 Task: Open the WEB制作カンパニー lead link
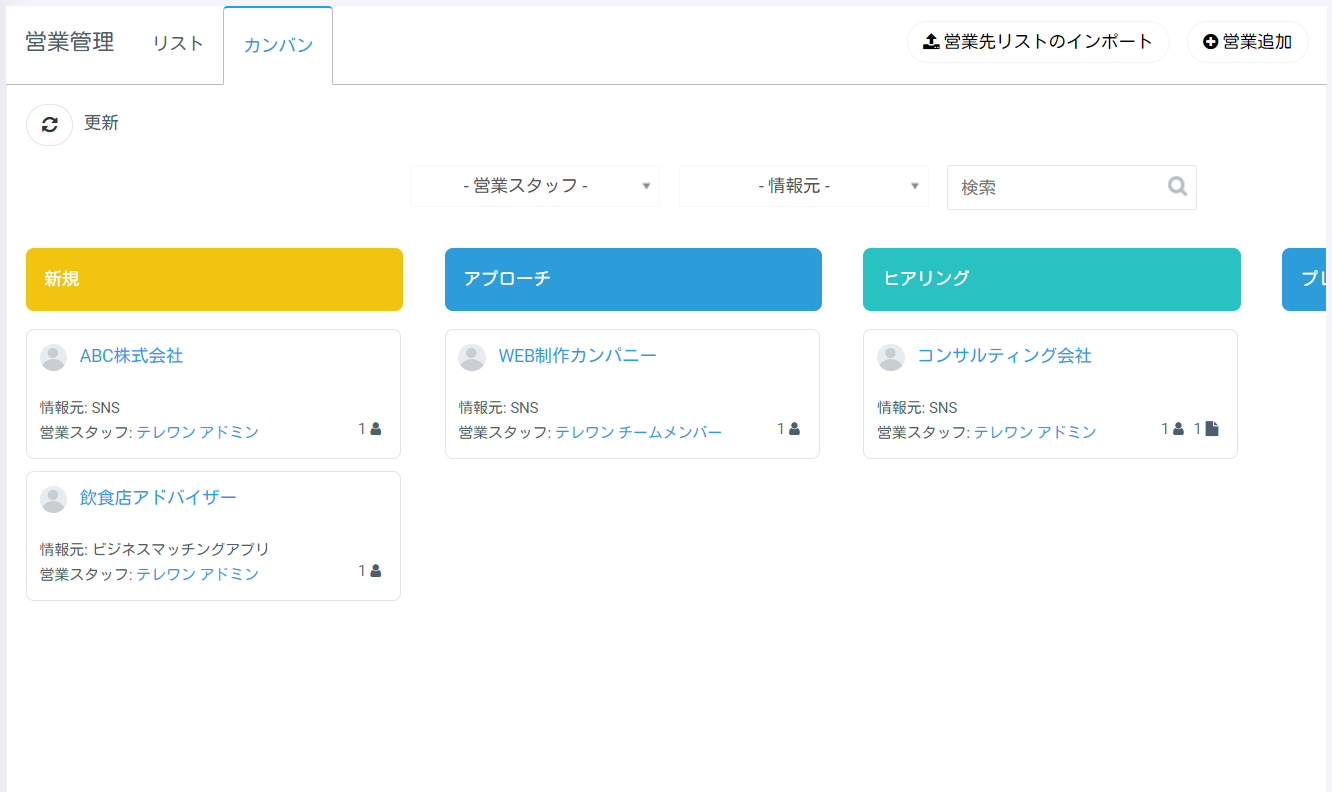click(x=577, y=356)
